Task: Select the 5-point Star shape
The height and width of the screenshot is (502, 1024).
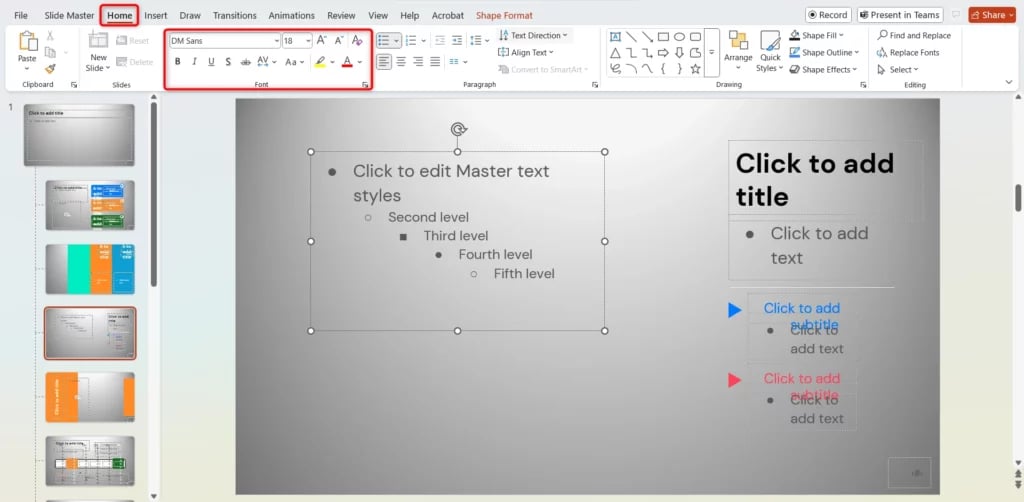Action: pyautogui.click(x=696, y=69)
